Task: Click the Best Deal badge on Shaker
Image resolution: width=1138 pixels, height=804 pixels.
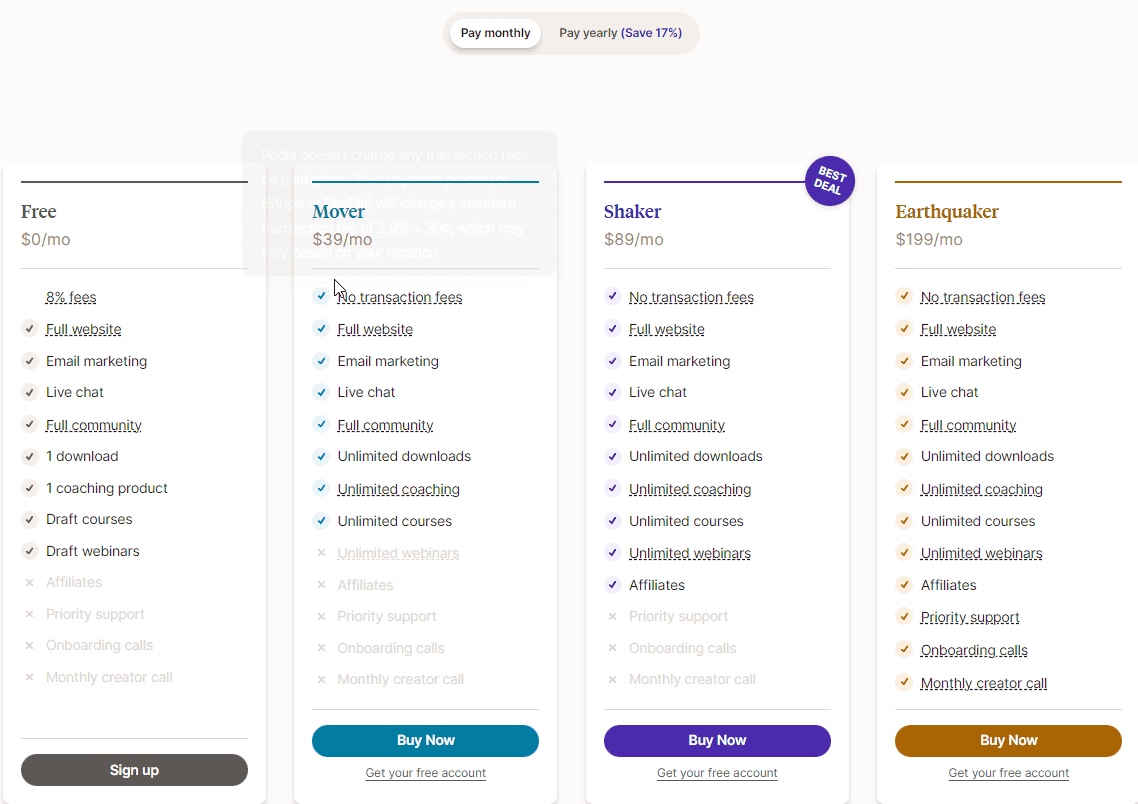Action: pos(829,181)
